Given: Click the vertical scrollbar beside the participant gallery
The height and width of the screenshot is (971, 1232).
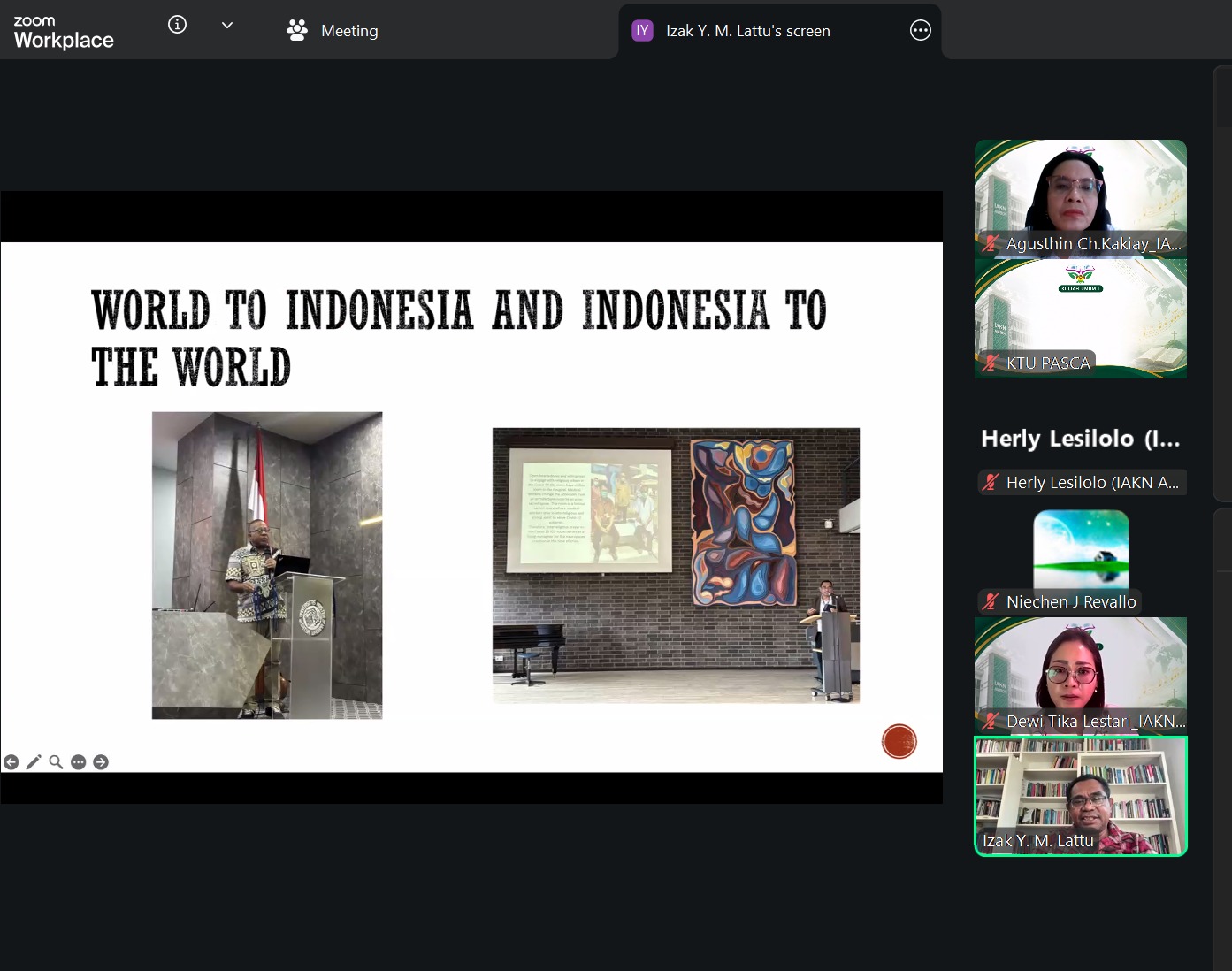Looking at the screenshot, I should coord(1222,283).
